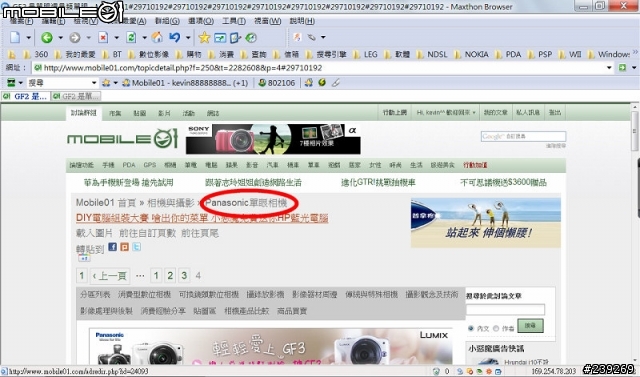Open the 視窗(W) menu

pos(268,21)
